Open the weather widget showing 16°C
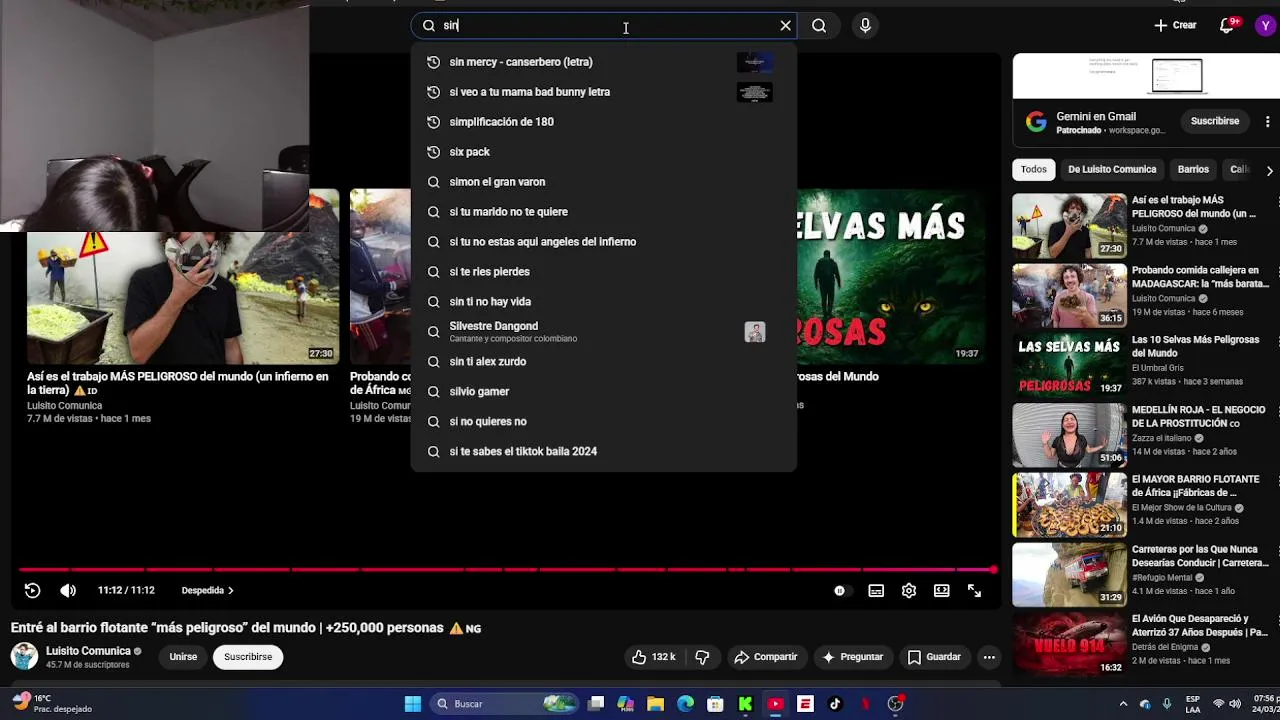1280x720 pixels. [52, 704]
